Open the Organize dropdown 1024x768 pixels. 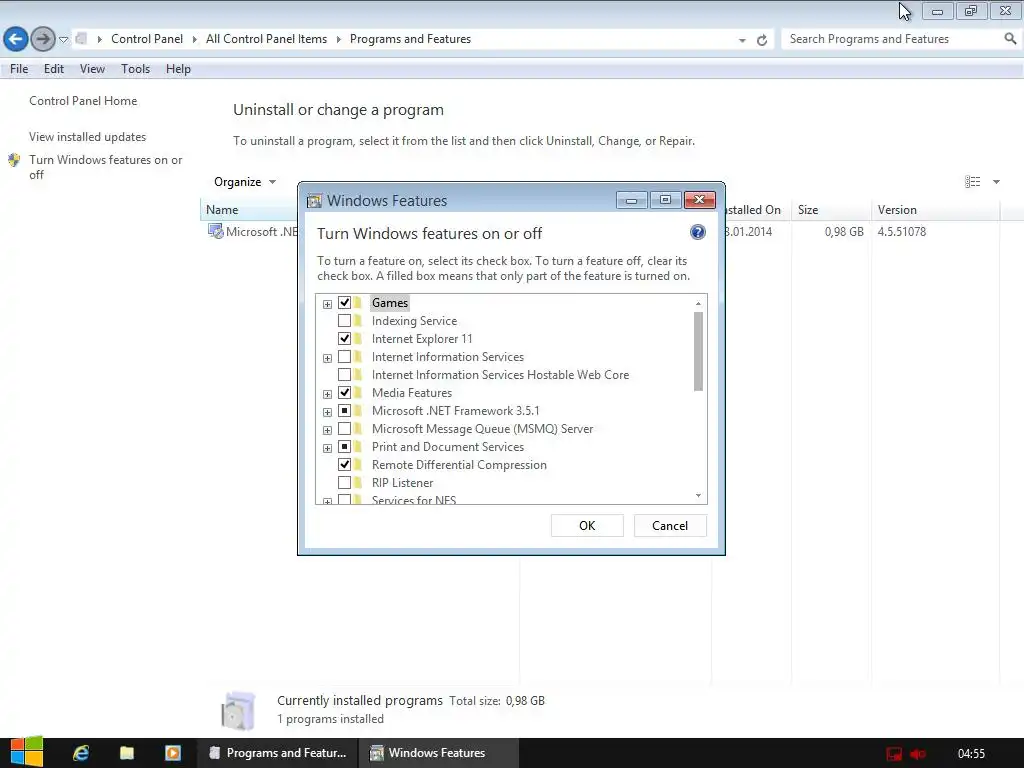tap(245, 182)
